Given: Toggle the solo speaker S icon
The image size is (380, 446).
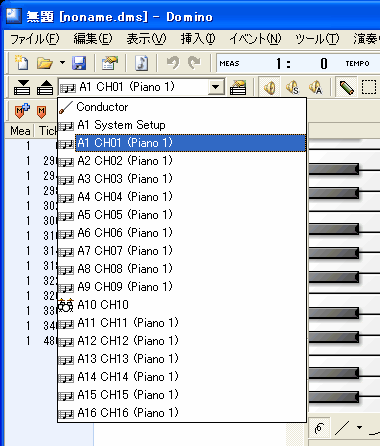Looking at the screenshot, I should click(x=292, y=88).
